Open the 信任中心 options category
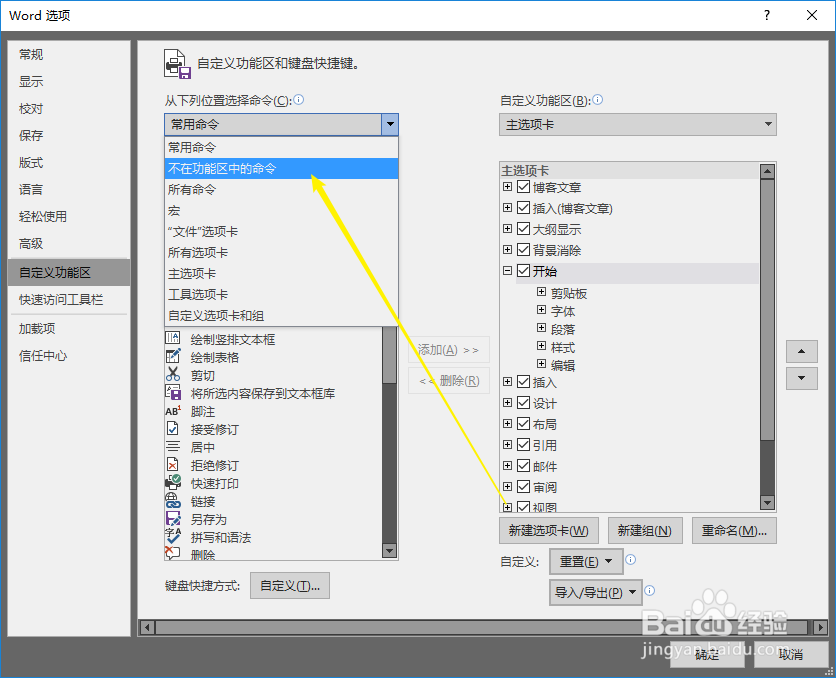The height and width of the screenshot is (678, 836). pyautogui.click(x=69, y=356)
